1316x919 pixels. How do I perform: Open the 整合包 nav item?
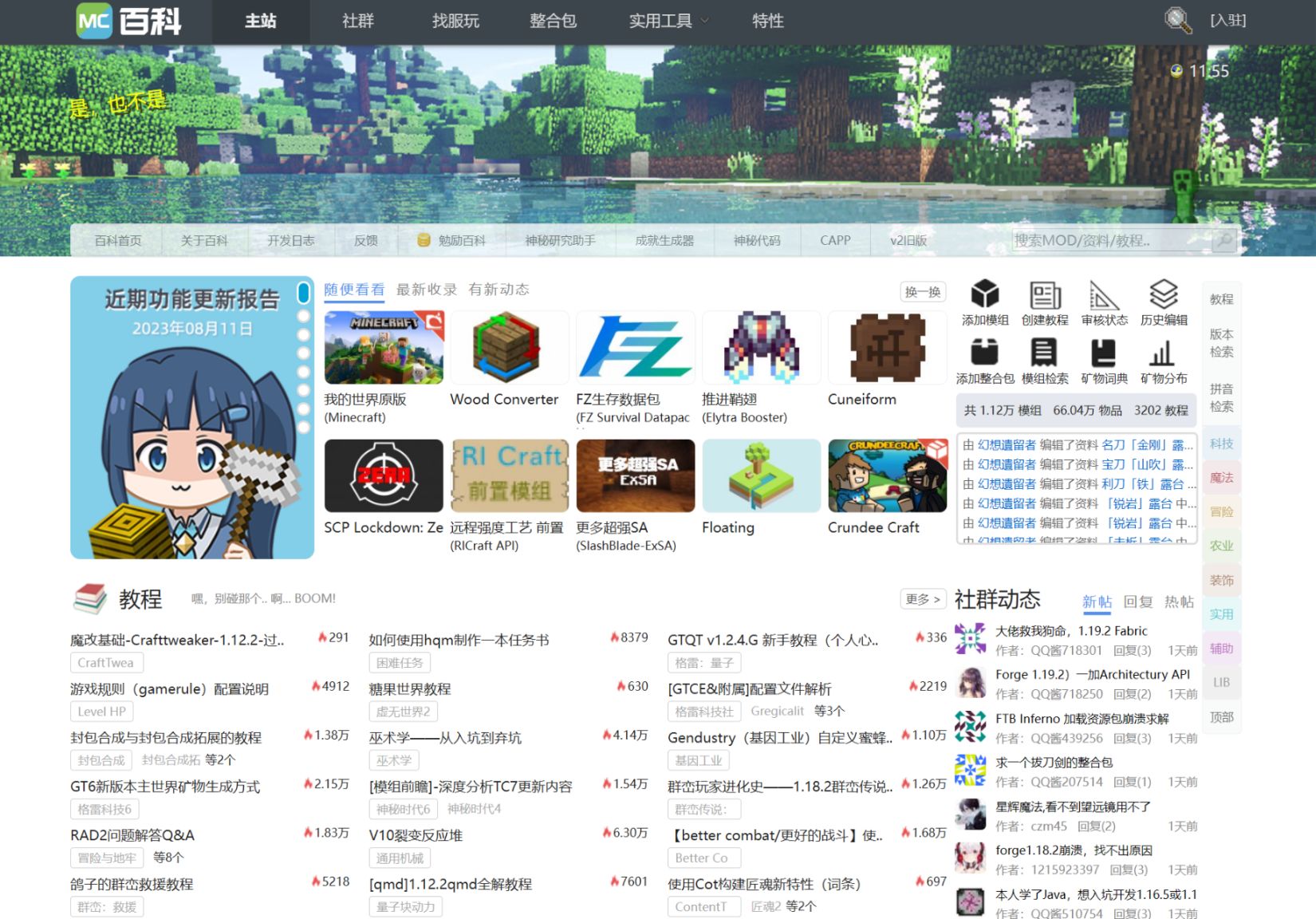553,22
